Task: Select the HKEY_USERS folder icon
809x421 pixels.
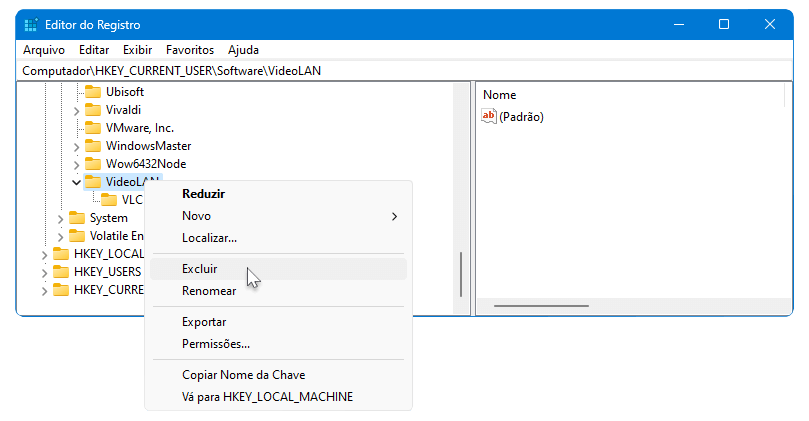Action: (61, 272)
